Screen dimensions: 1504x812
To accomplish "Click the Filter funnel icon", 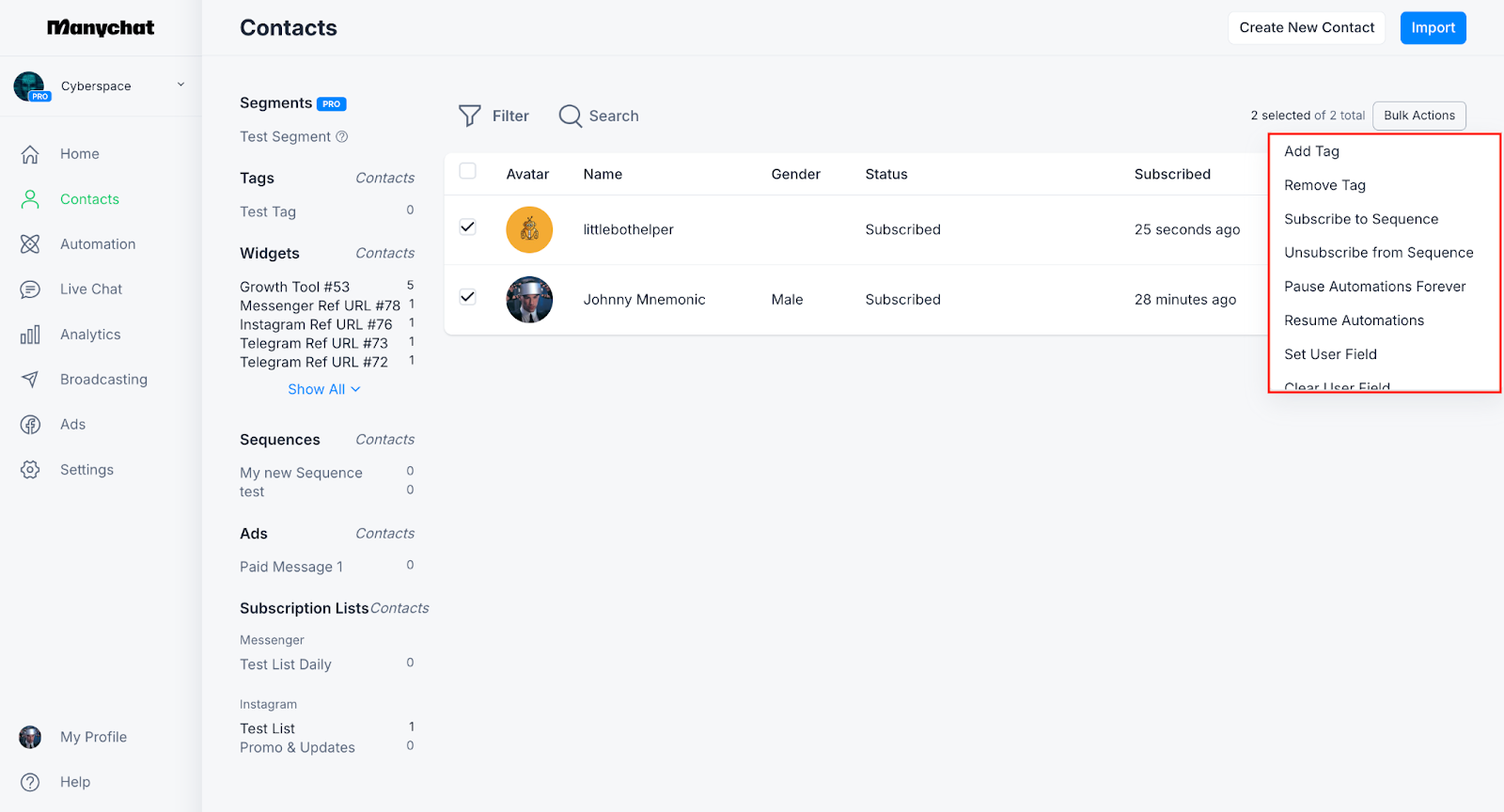I will (469, 116).
